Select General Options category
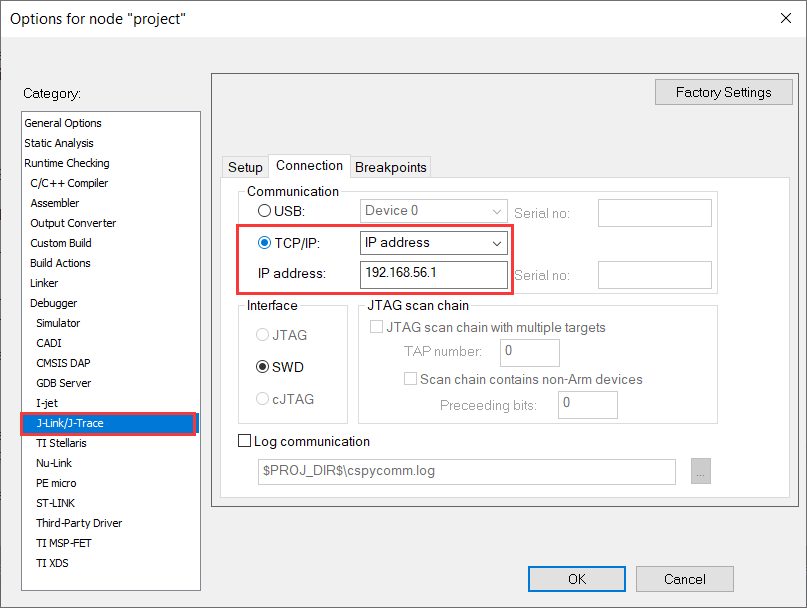The width and height of the screenshot is (807, 608). (63, 123)
